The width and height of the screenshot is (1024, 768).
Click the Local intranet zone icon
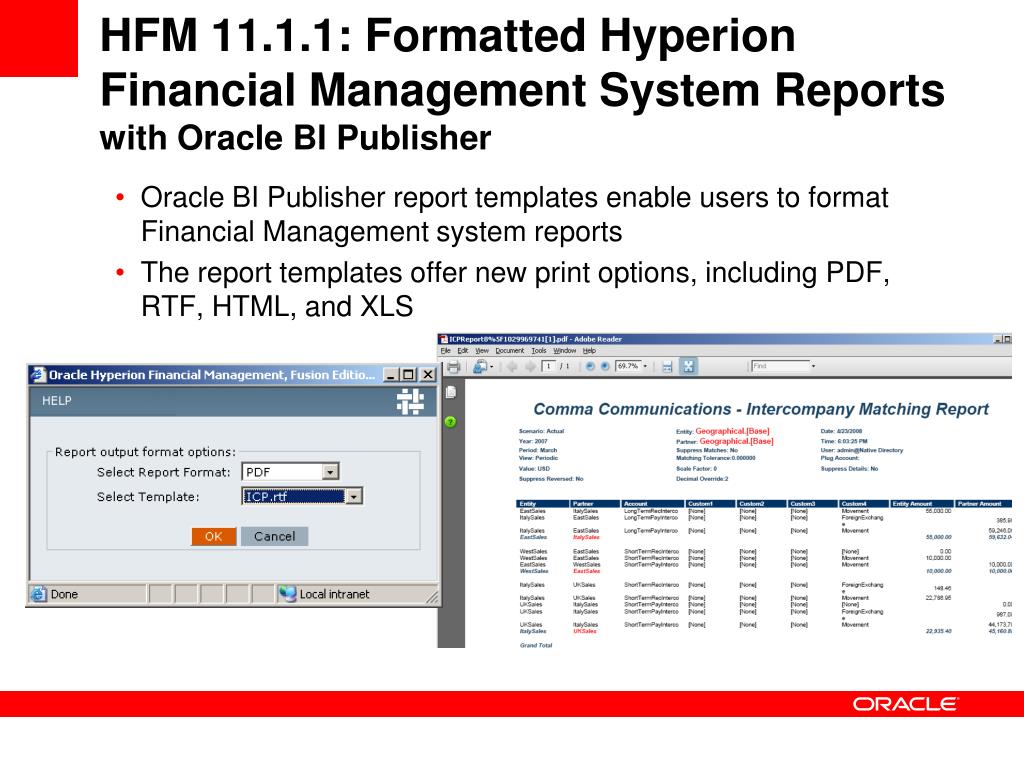click(x=287, y=594)
